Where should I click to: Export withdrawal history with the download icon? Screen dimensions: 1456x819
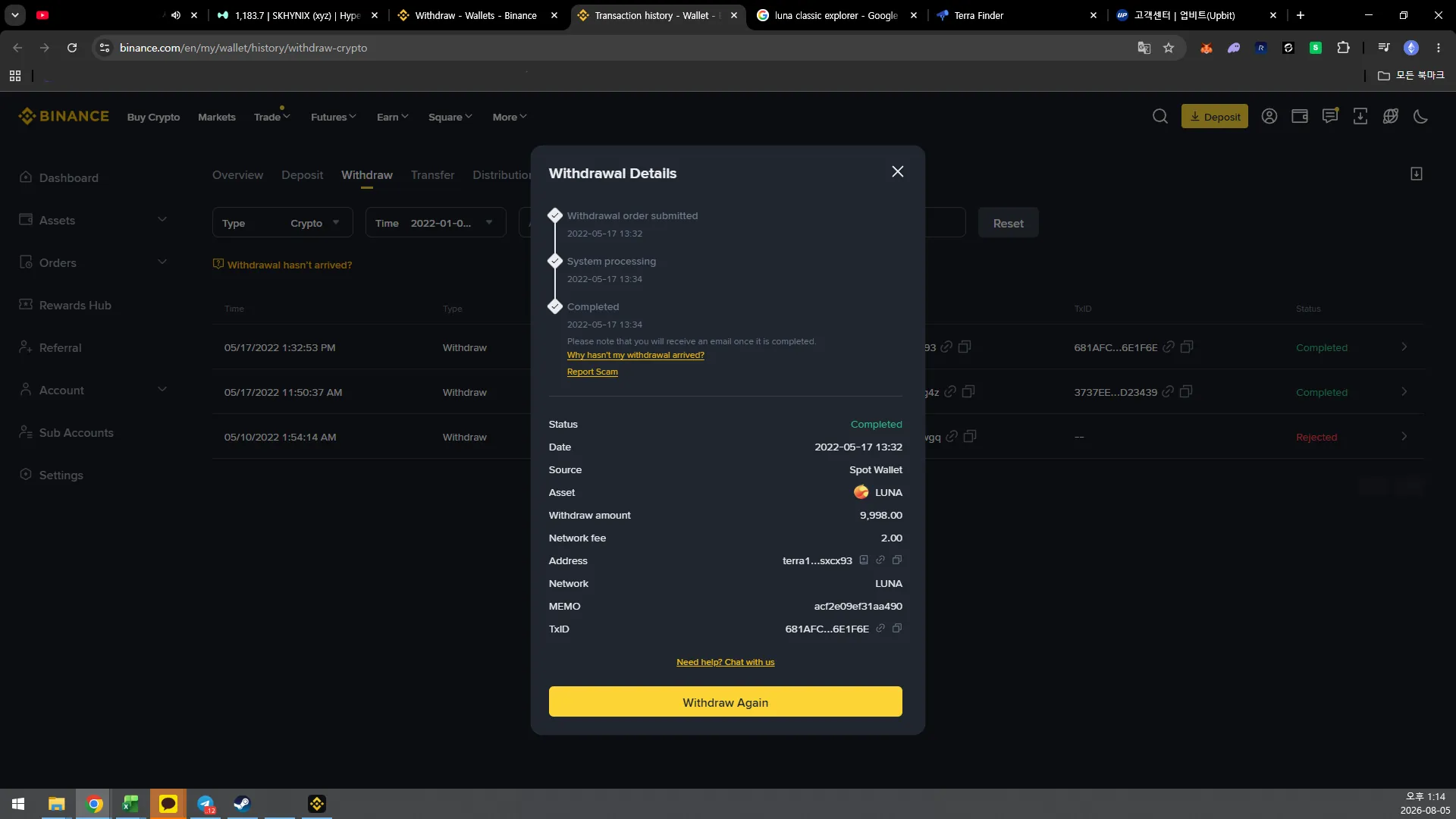pyautogui.click(x=1417, y=174)
